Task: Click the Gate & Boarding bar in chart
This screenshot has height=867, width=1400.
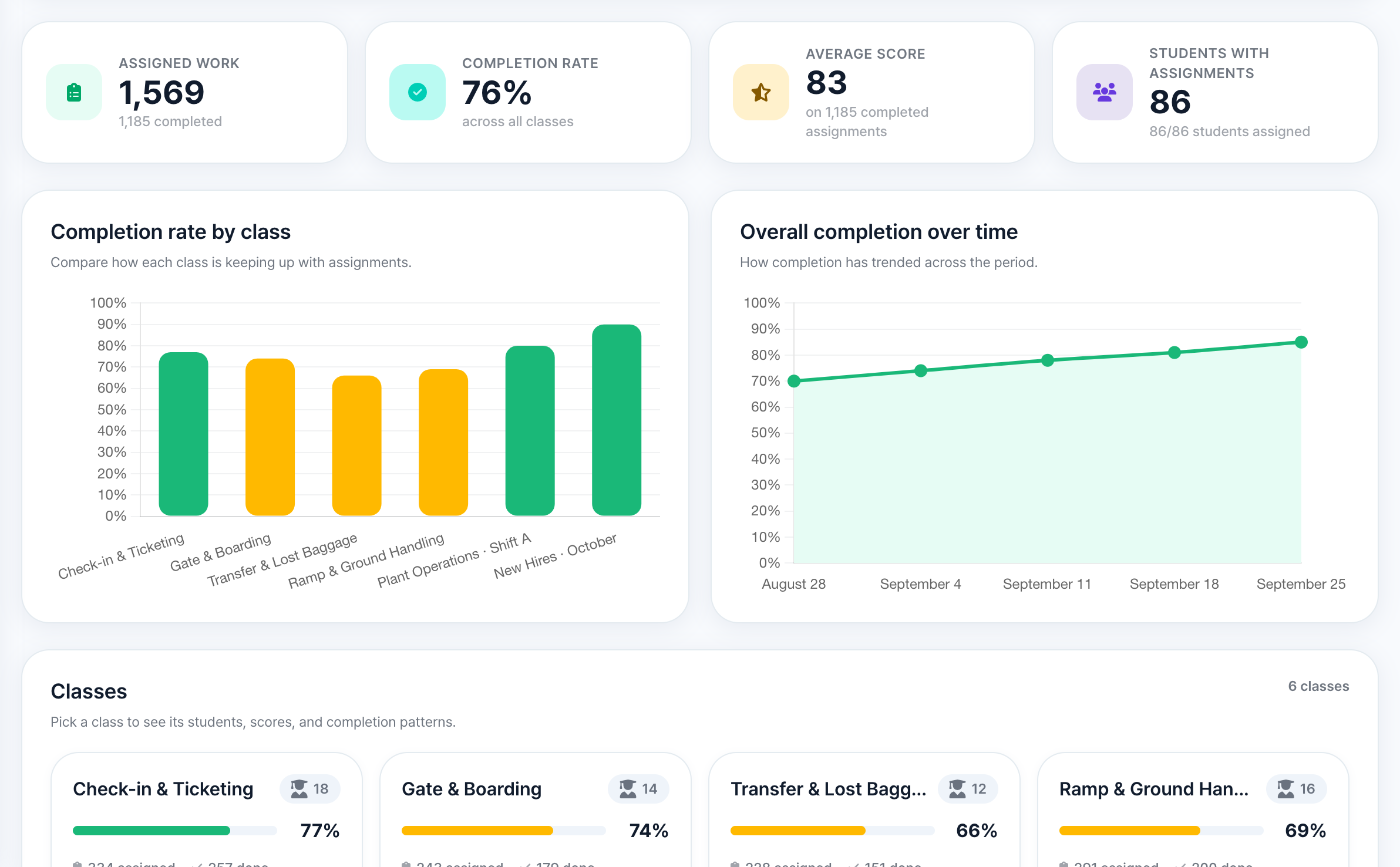Action: coord(270,437)
